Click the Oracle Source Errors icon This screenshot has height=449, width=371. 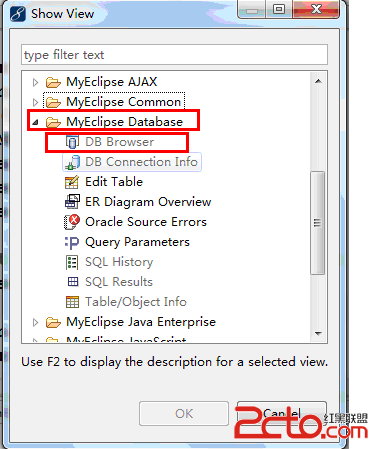pos(72,222)
